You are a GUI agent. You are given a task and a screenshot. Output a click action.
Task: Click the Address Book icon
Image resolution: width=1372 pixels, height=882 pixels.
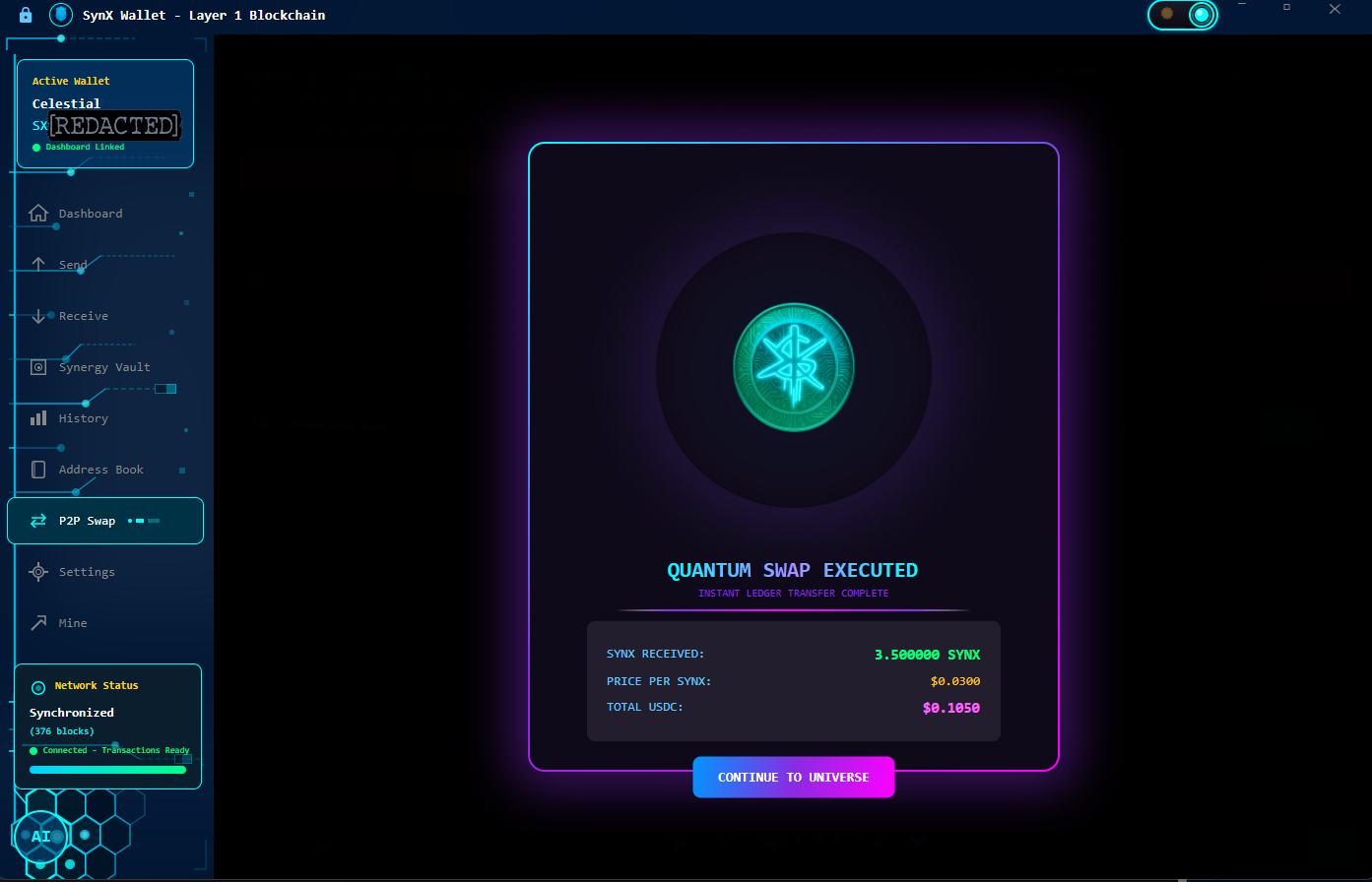tap(38, 470)
